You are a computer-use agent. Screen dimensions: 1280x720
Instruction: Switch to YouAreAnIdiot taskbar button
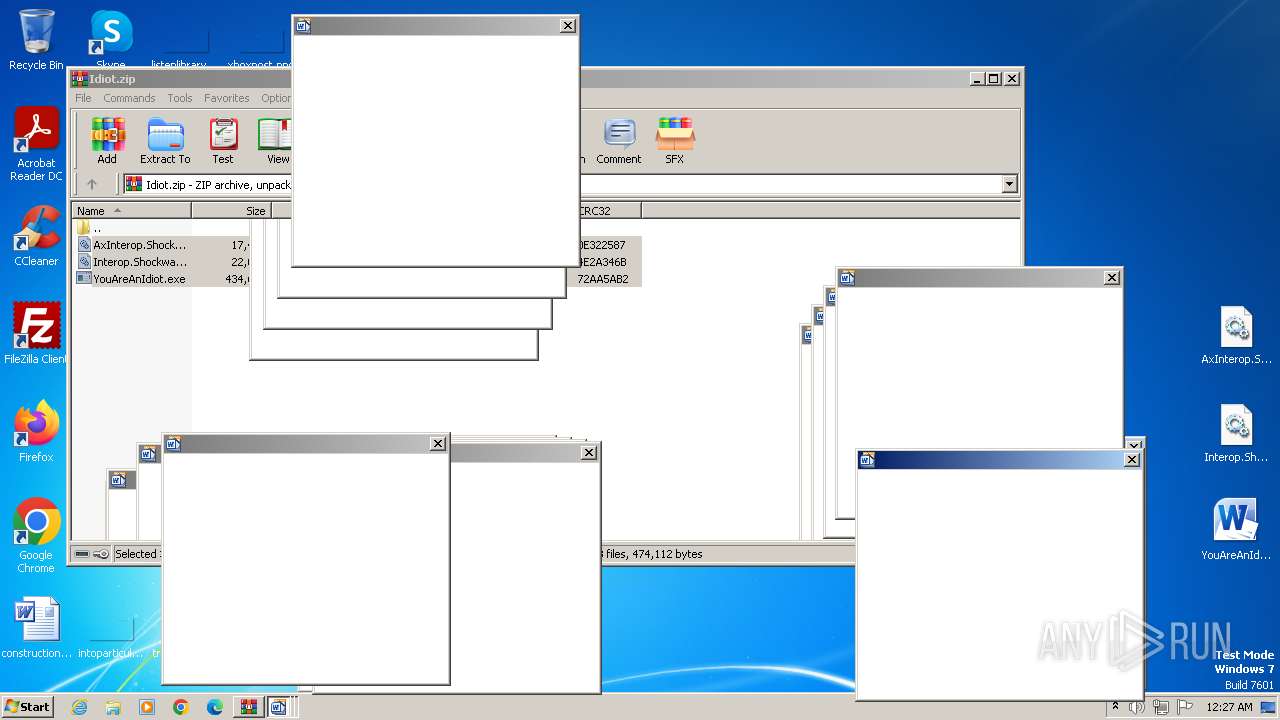[x=279, y=707]
